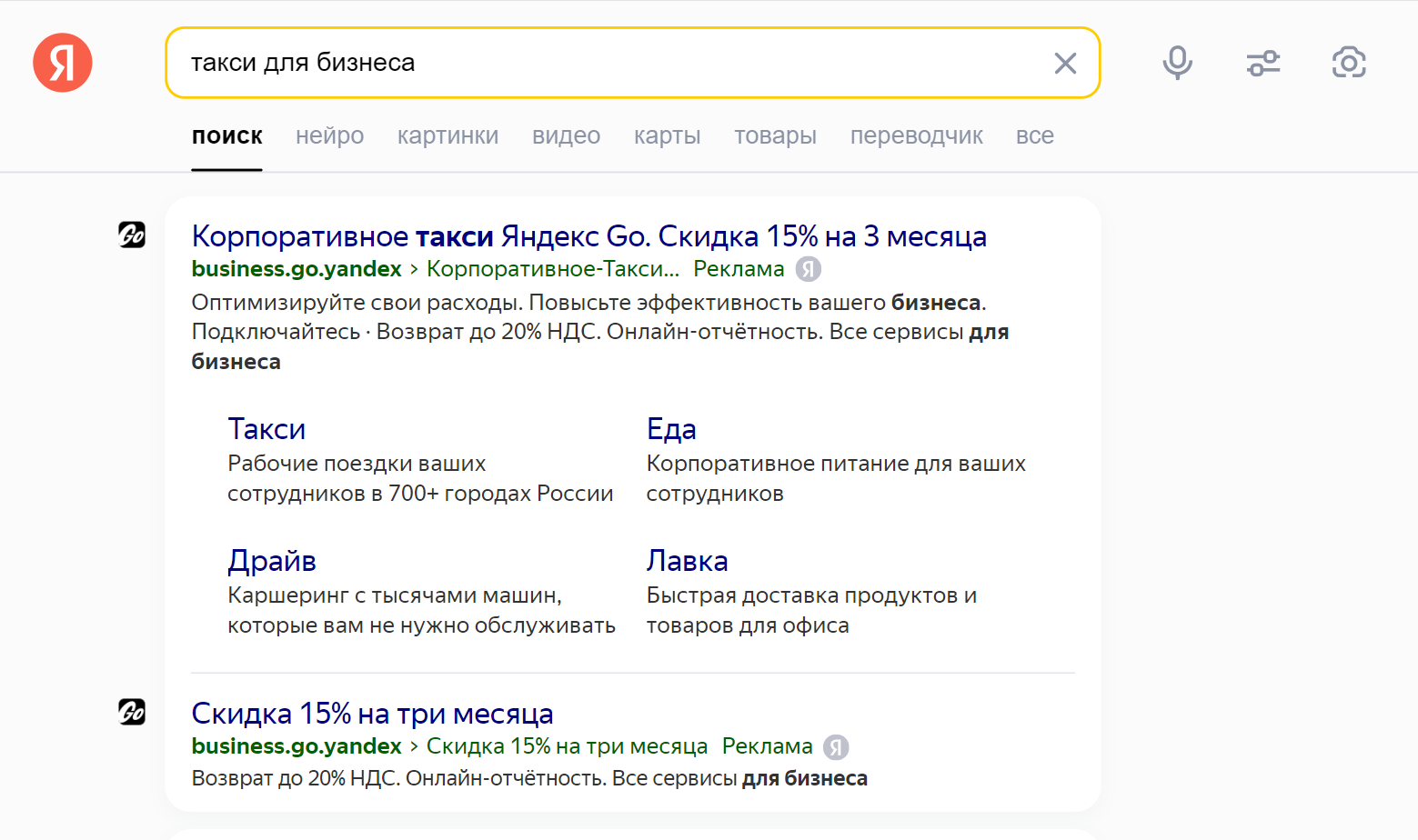Activate voice search with the microphone icon
Image resolution: width=1418 pixels, height=840 pixels.
(1176, 63)
